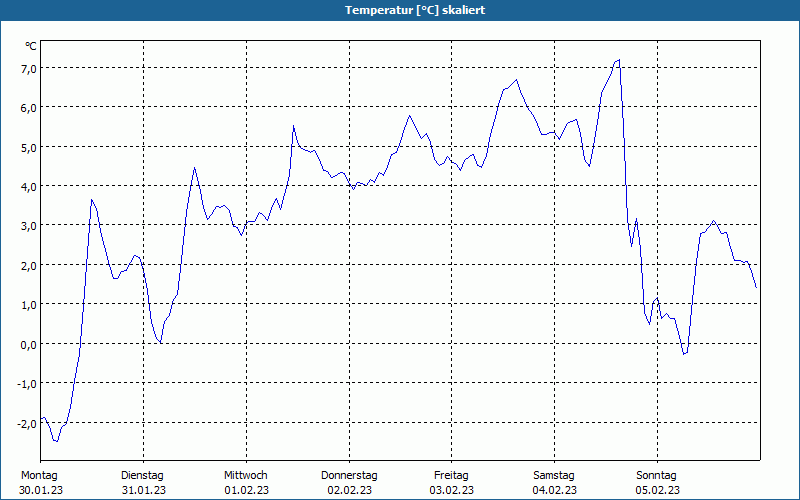Image resolution: width=800 pixels, height=500 pixels.
Task: Click the Monday temperature minimum below -2,0
Action: 57,441
